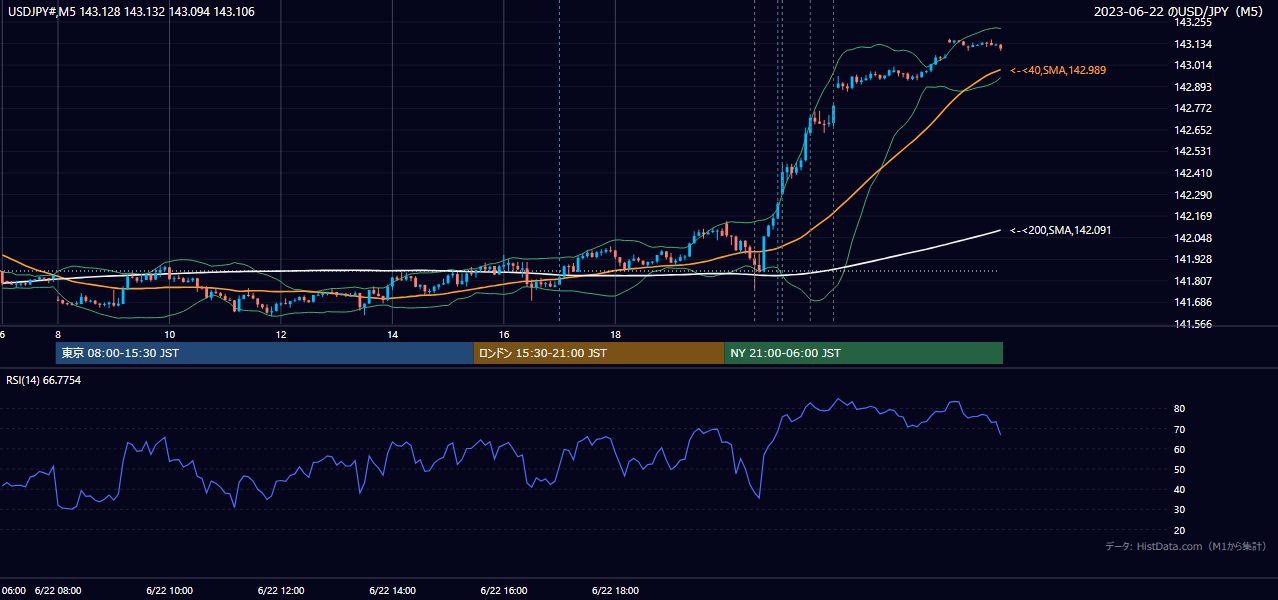1278x600 pixels.
Task: Click price axis value 141.807
Action: (x=1193, y=281)
